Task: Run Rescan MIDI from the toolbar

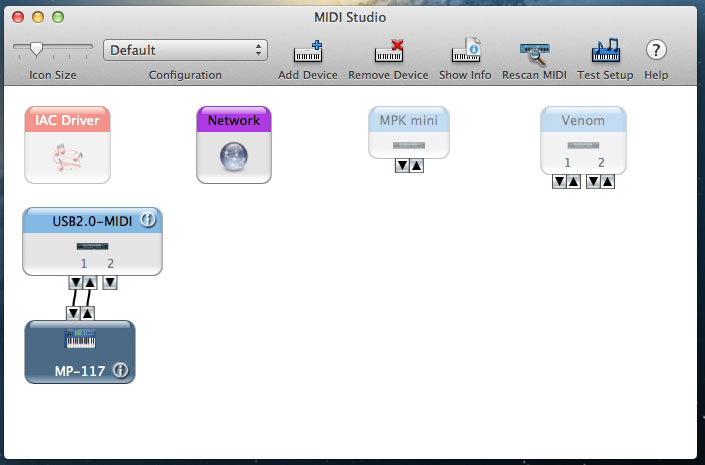Action: point(535,54)
